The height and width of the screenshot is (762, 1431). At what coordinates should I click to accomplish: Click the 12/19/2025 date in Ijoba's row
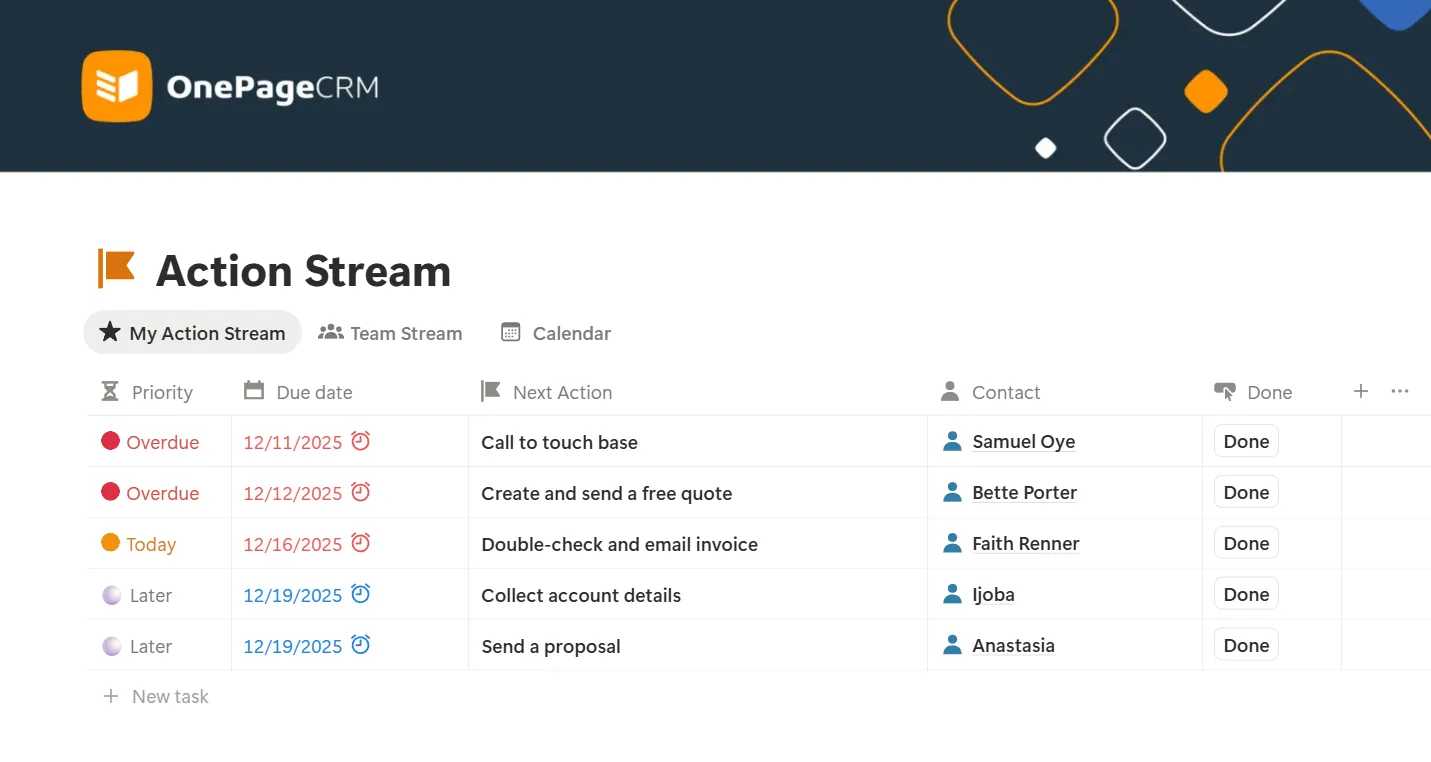point(293,595)
